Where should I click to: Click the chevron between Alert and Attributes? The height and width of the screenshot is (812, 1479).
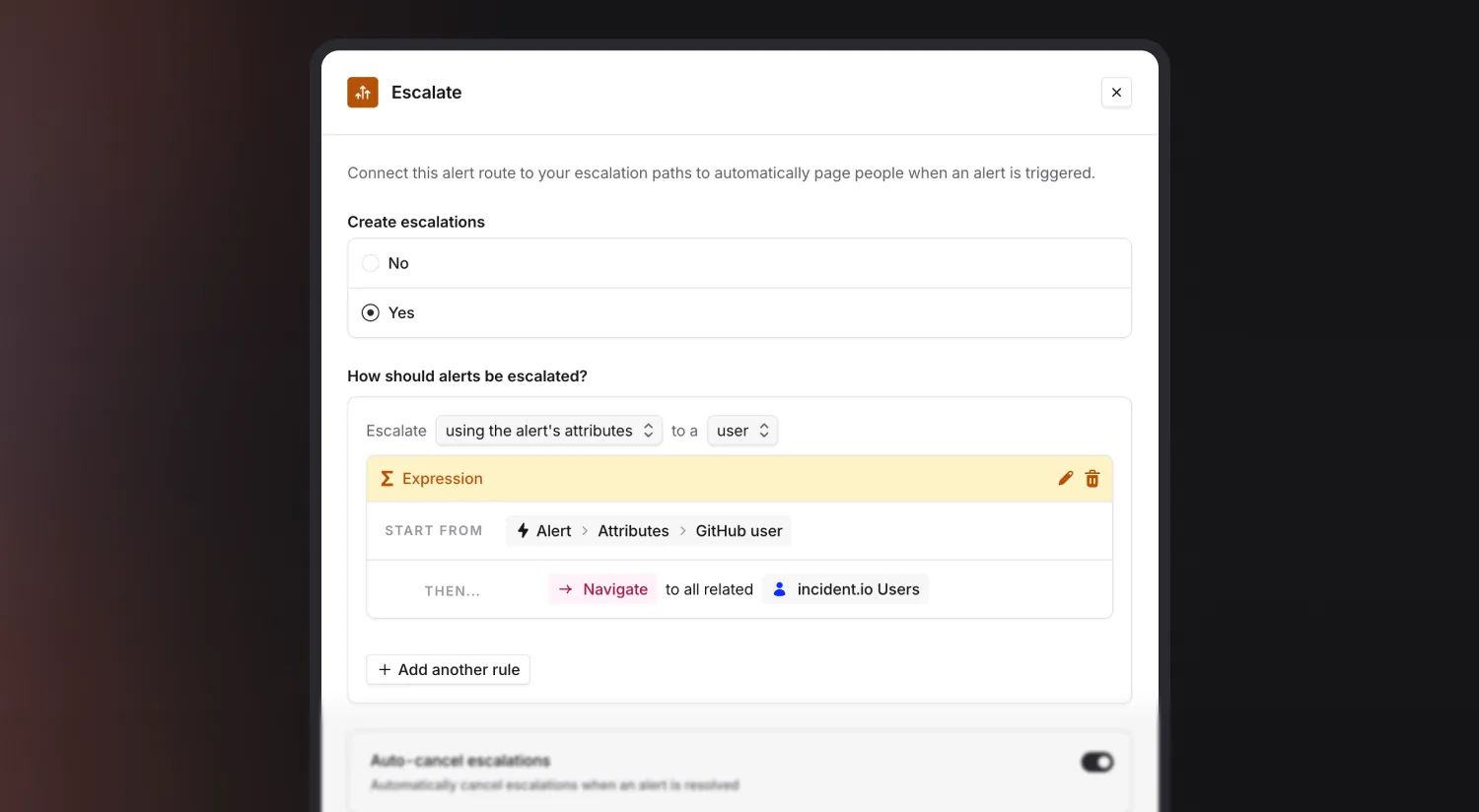click(585, 531)
